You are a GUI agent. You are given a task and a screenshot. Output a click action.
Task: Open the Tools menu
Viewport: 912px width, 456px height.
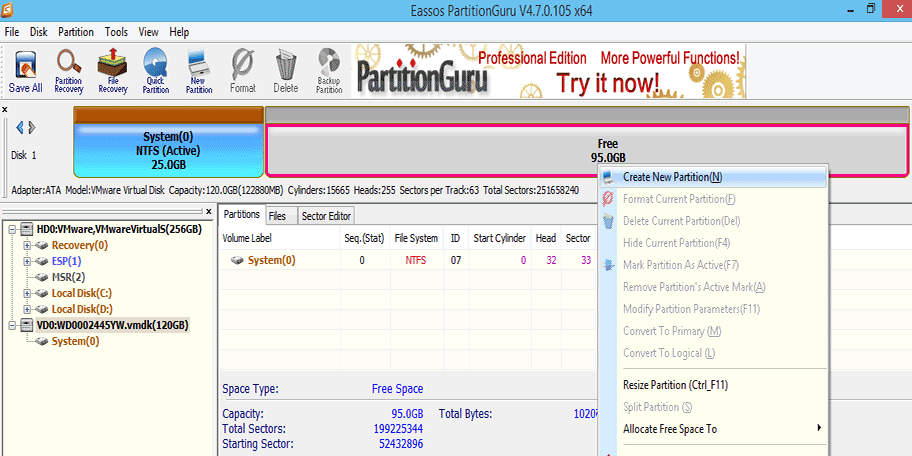116,32
